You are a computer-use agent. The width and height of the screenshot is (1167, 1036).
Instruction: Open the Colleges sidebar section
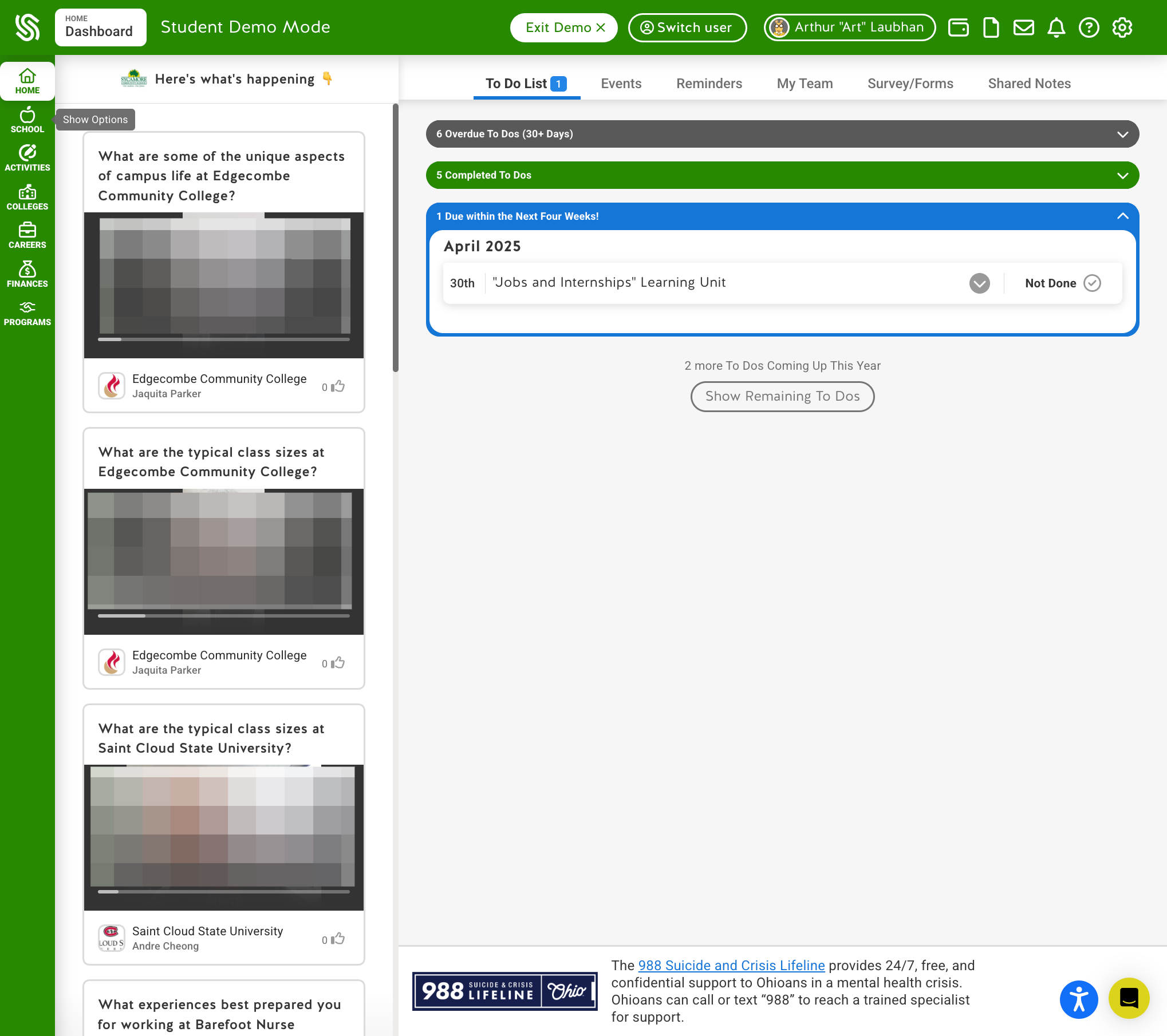click(27, 197)
